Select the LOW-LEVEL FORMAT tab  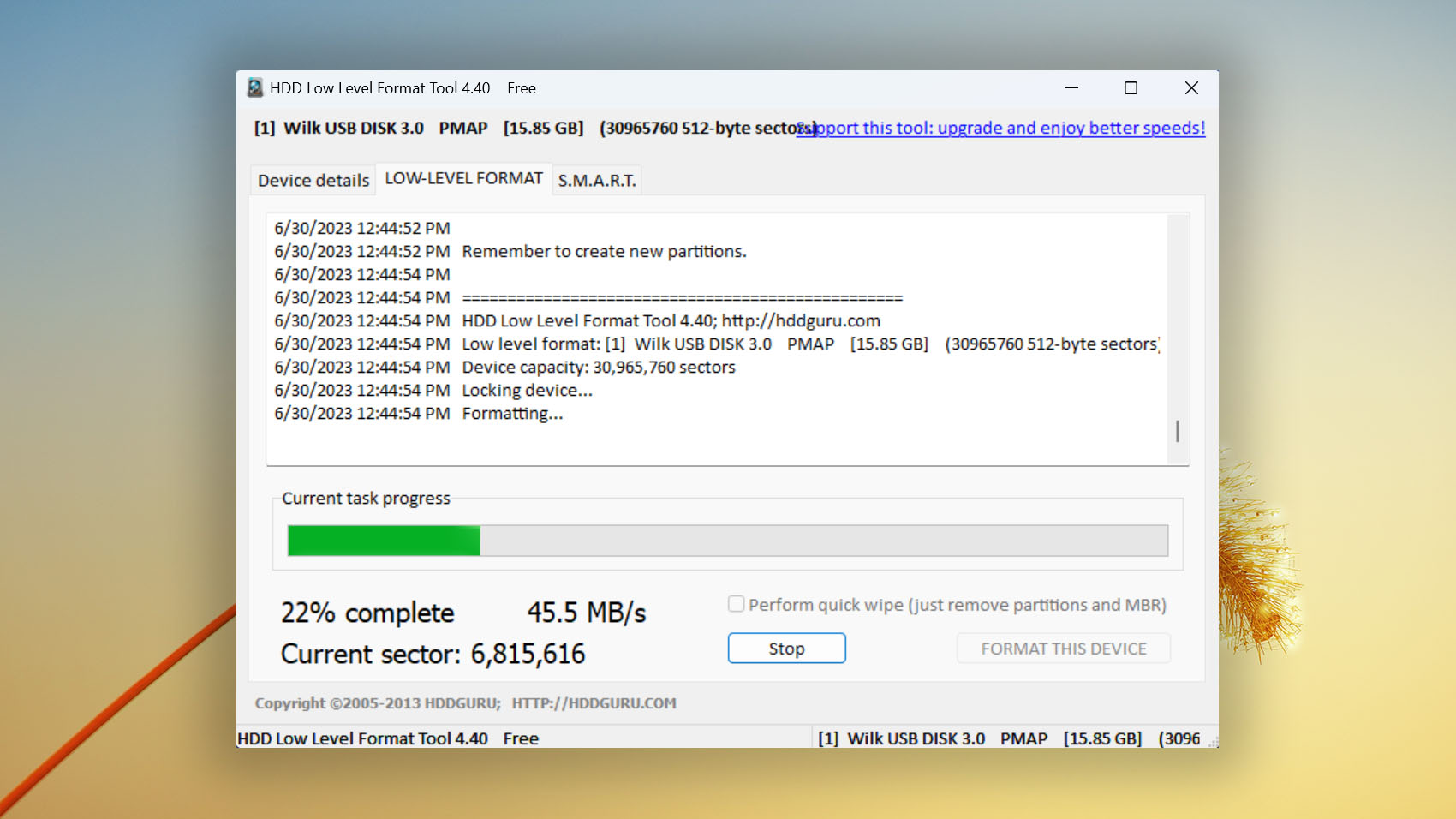point(463,178)
